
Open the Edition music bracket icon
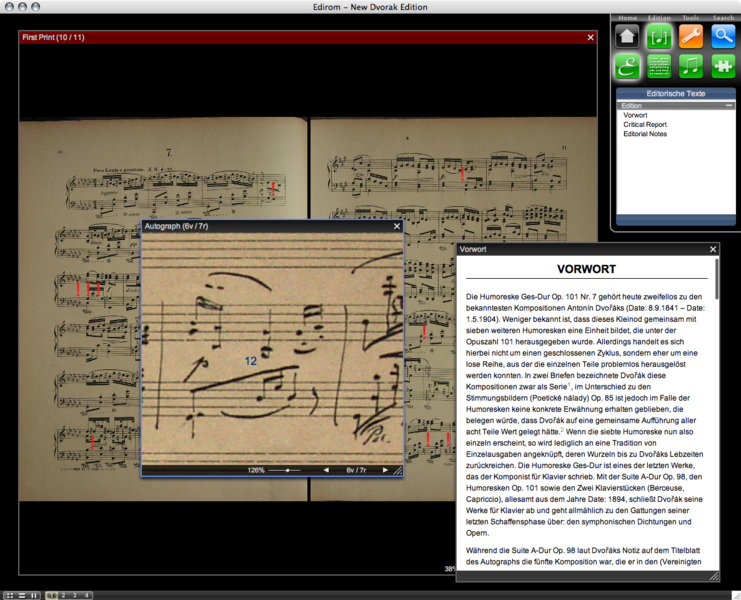[659, 36]
